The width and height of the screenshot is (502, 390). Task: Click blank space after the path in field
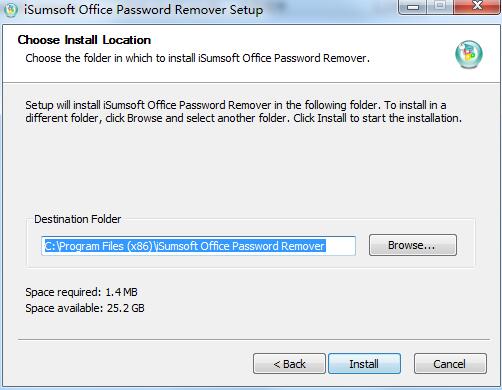click(340, 246)
